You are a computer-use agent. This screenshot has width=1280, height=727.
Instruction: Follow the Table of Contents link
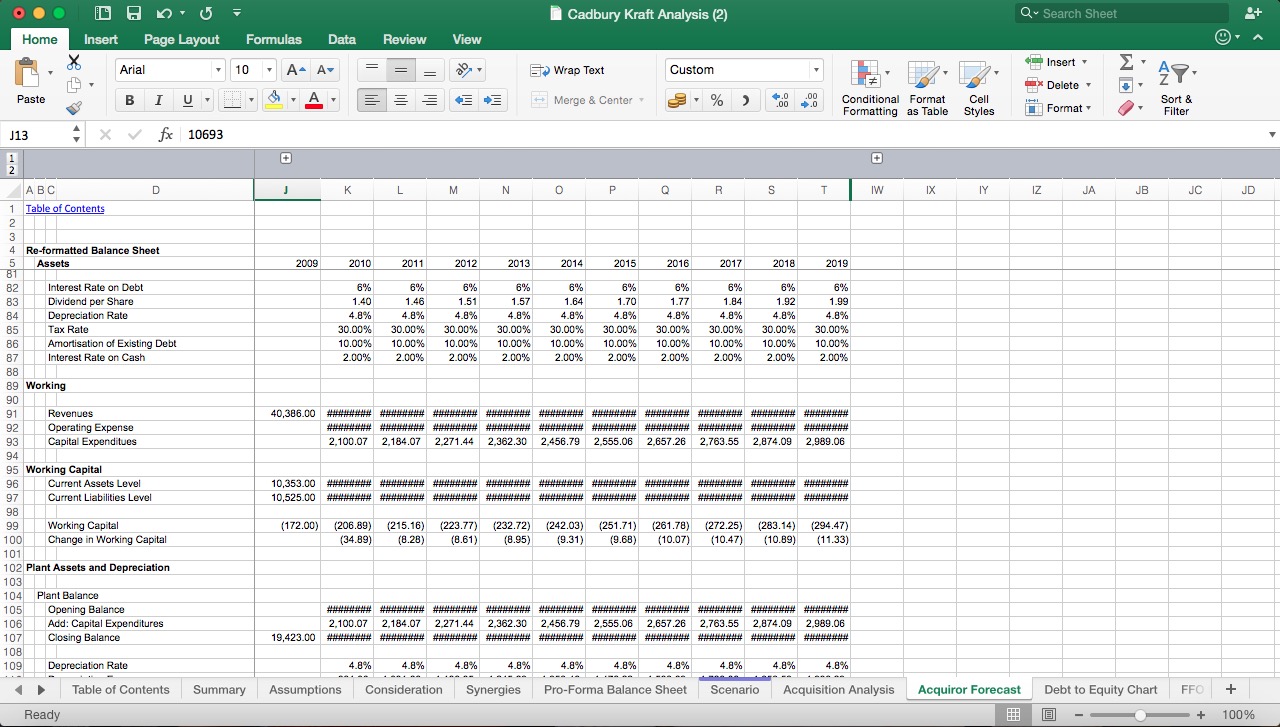pos(65,209)
